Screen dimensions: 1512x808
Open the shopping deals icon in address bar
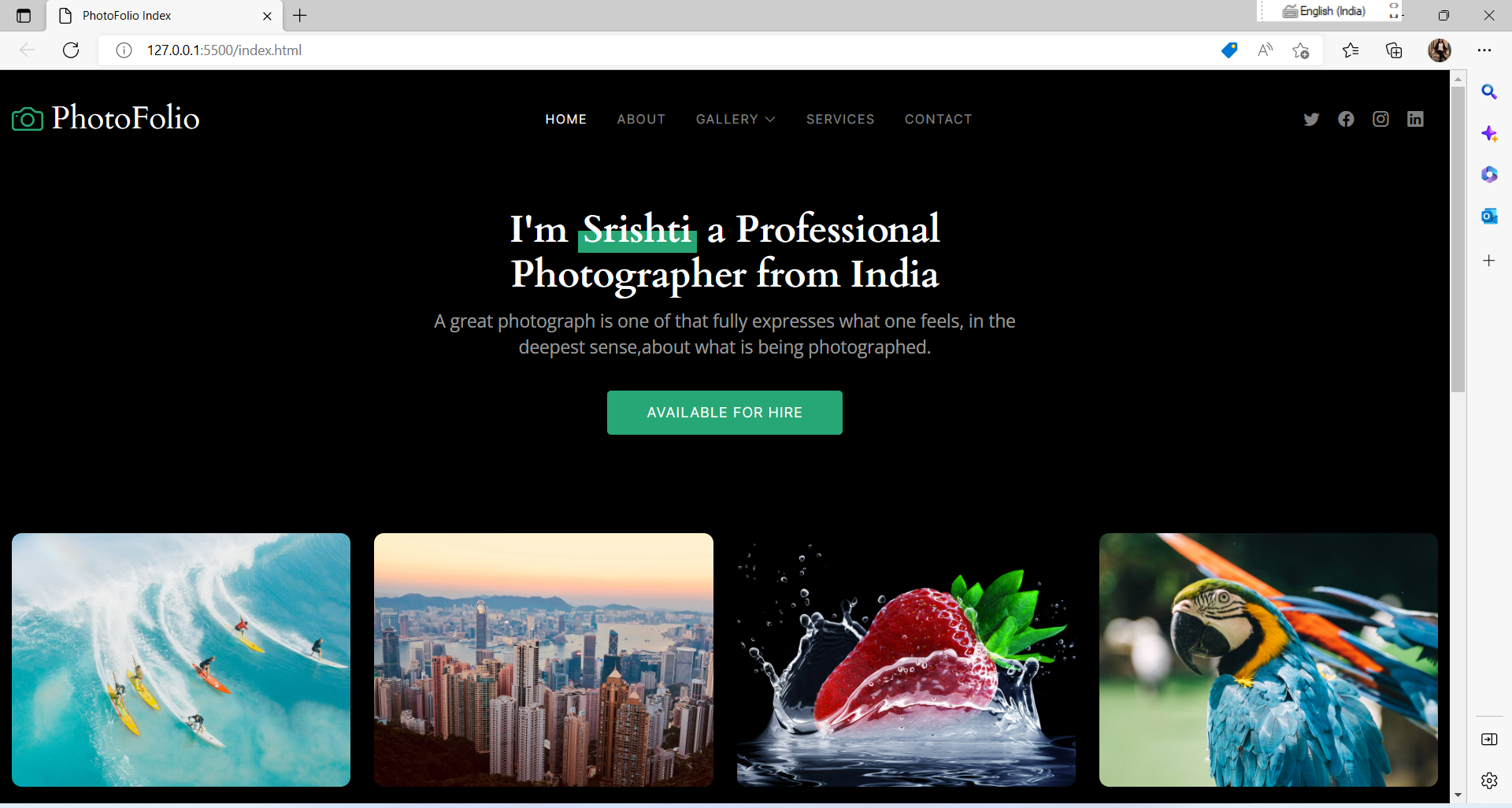pos(1228,50)
